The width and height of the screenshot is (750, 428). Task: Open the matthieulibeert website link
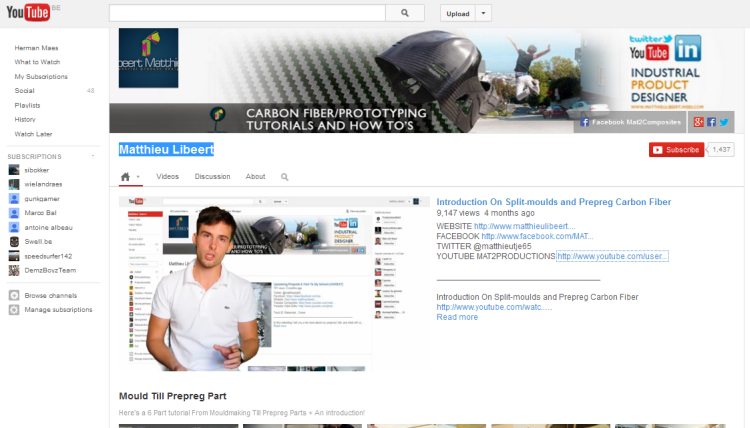pos(525,226)
